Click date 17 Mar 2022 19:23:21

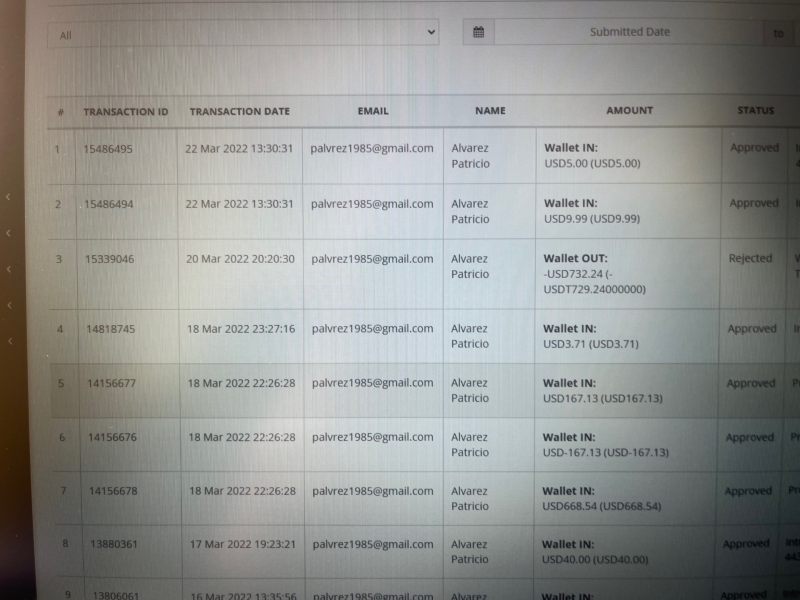[x=243, y=544]
